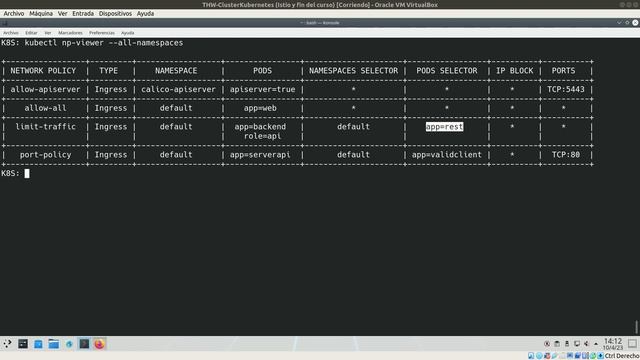
Task: Click limit-traffic policy name
Action: 45,127
